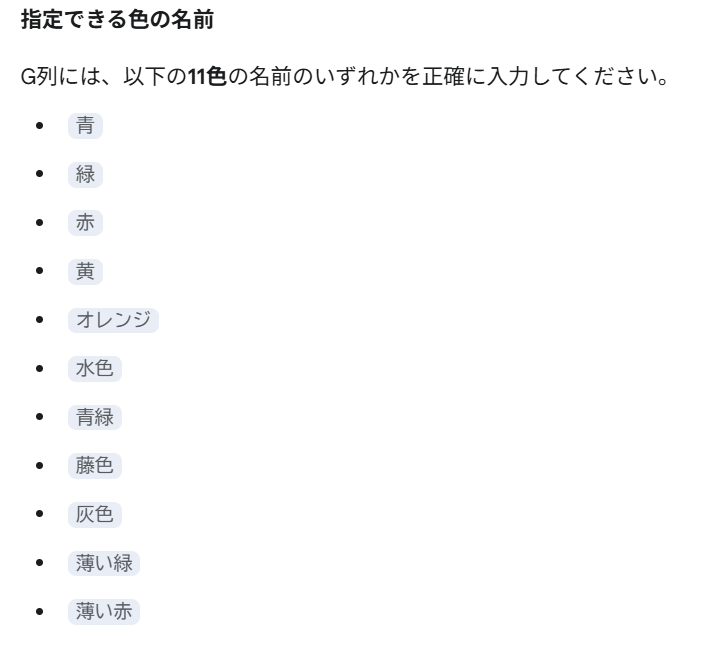
Task: Select the 緑 color name chip
Action: (x=85, y=175)
